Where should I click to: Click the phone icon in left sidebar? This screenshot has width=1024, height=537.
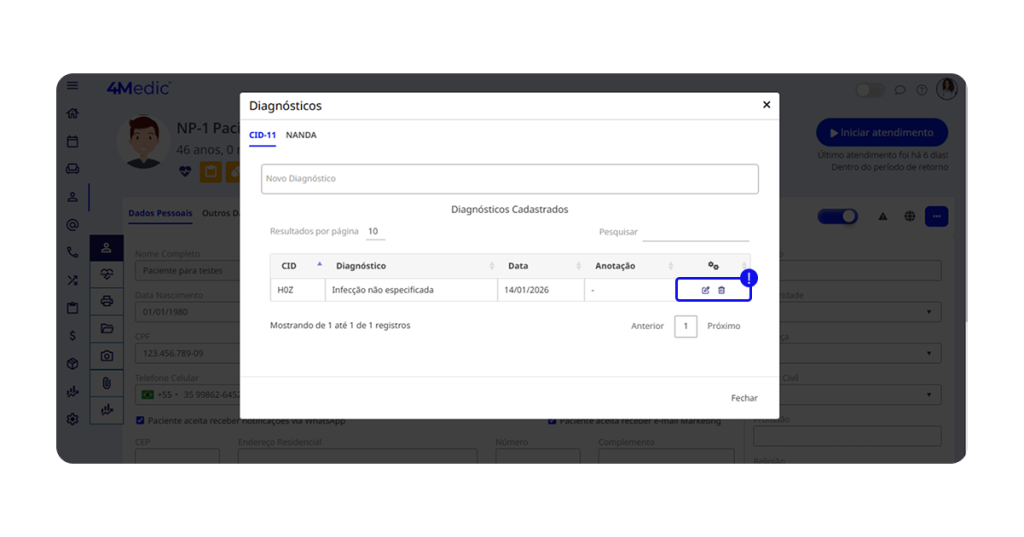[x=72, y=253]
